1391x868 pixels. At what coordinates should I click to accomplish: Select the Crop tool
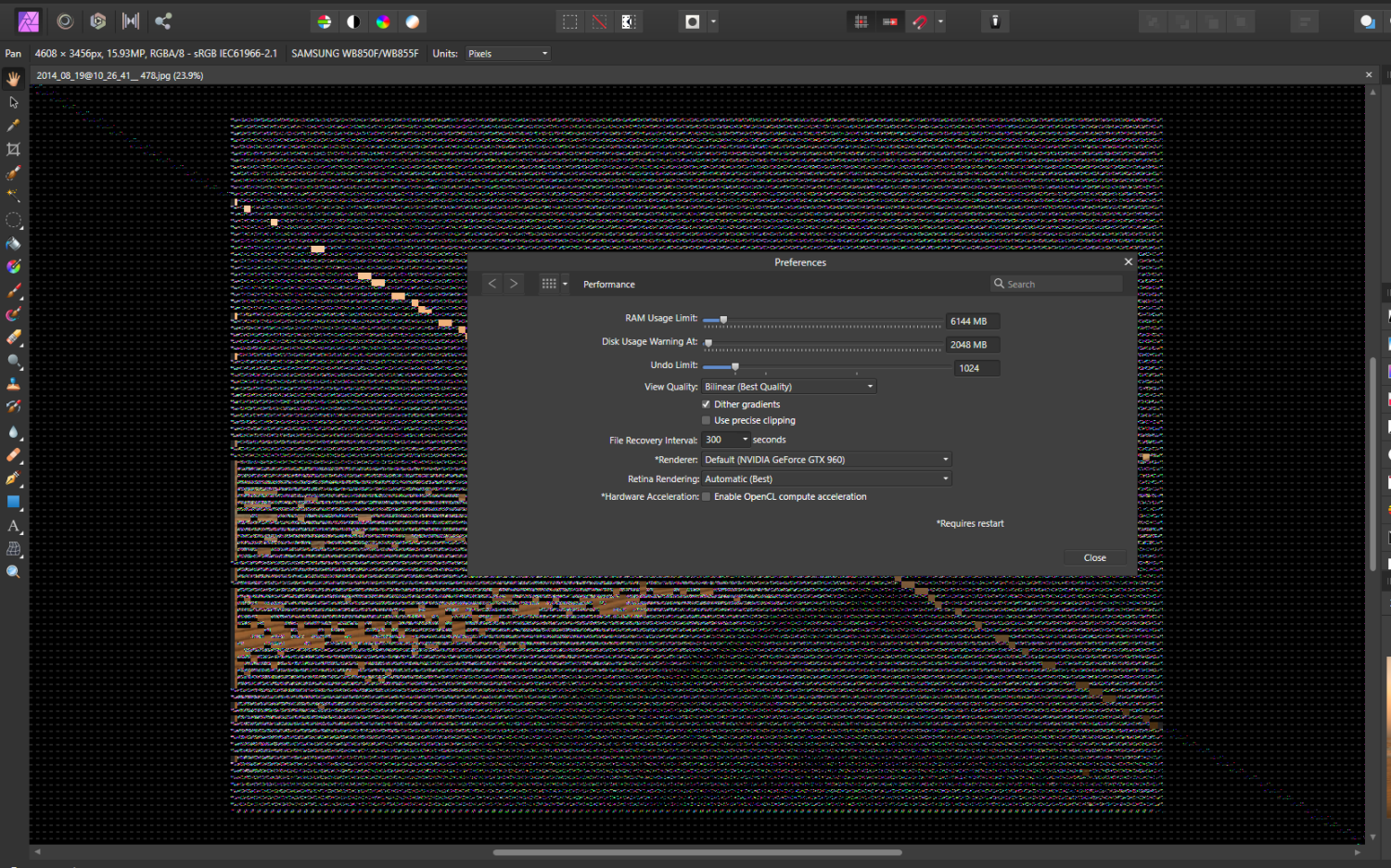[x=13, y=149]
